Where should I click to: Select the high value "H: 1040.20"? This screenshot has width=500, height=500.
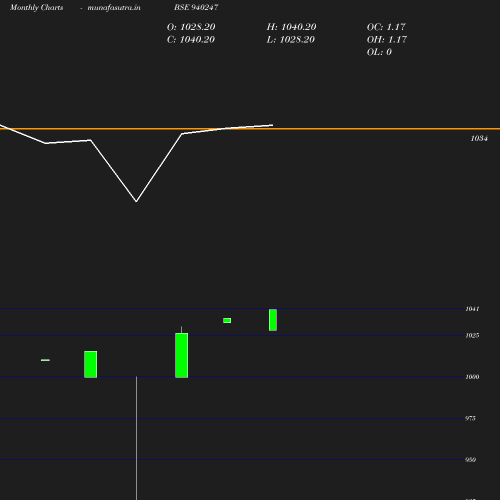(x=291, y=27)
